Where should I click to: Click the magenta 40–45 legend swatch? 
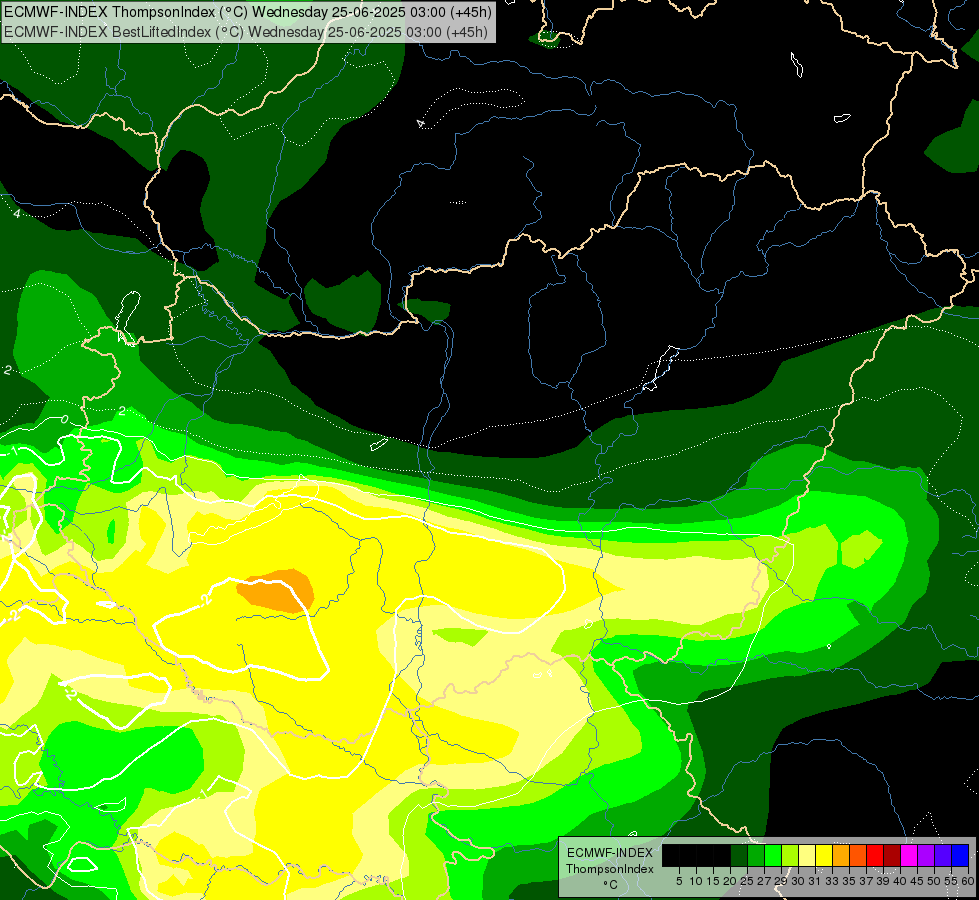(x=909, y=855)
